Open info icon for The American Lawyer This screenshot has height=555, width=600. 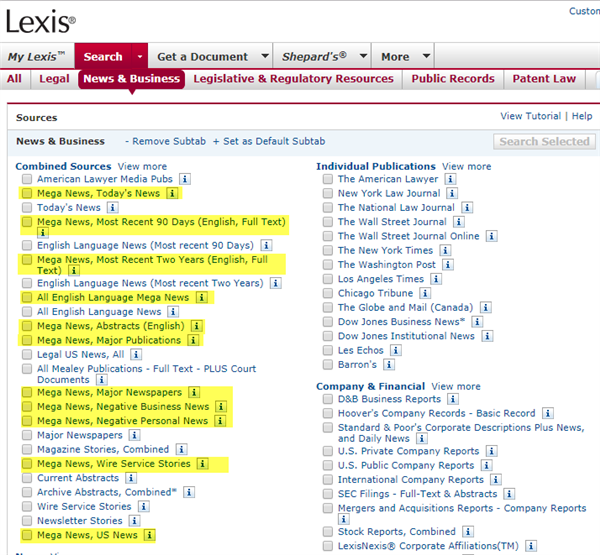point(450,179)
